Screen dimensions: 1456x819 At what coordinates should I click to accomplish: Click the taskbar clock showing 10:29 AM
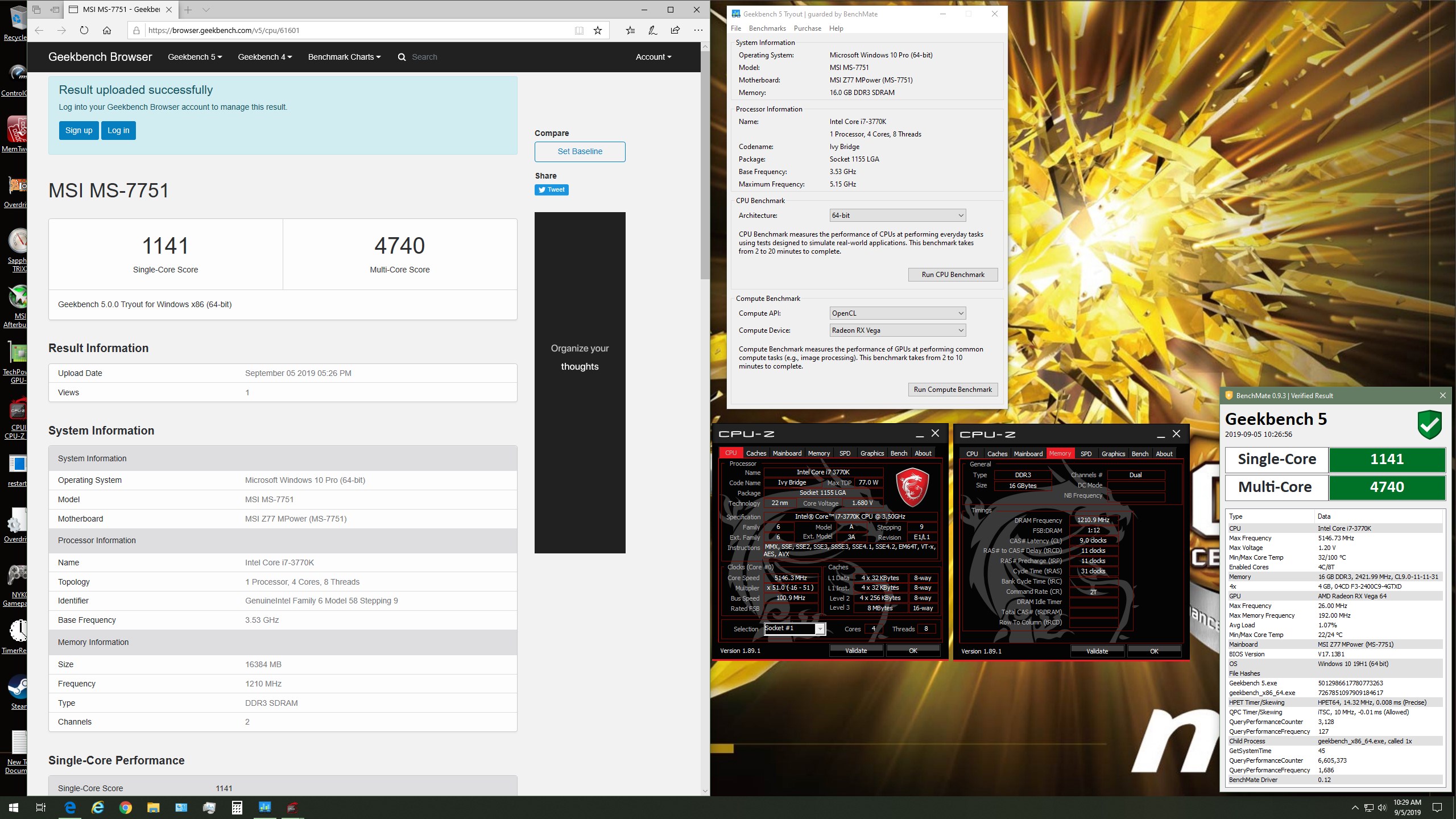(1407, 808)
